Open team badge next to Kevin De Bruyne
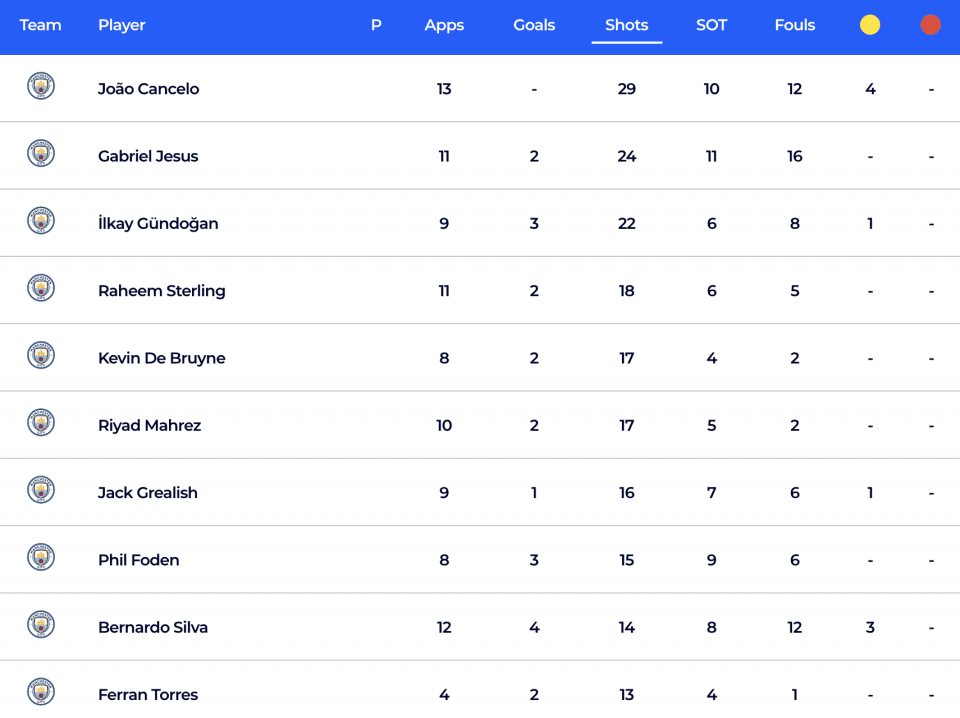960x718 pixels. 41,355
